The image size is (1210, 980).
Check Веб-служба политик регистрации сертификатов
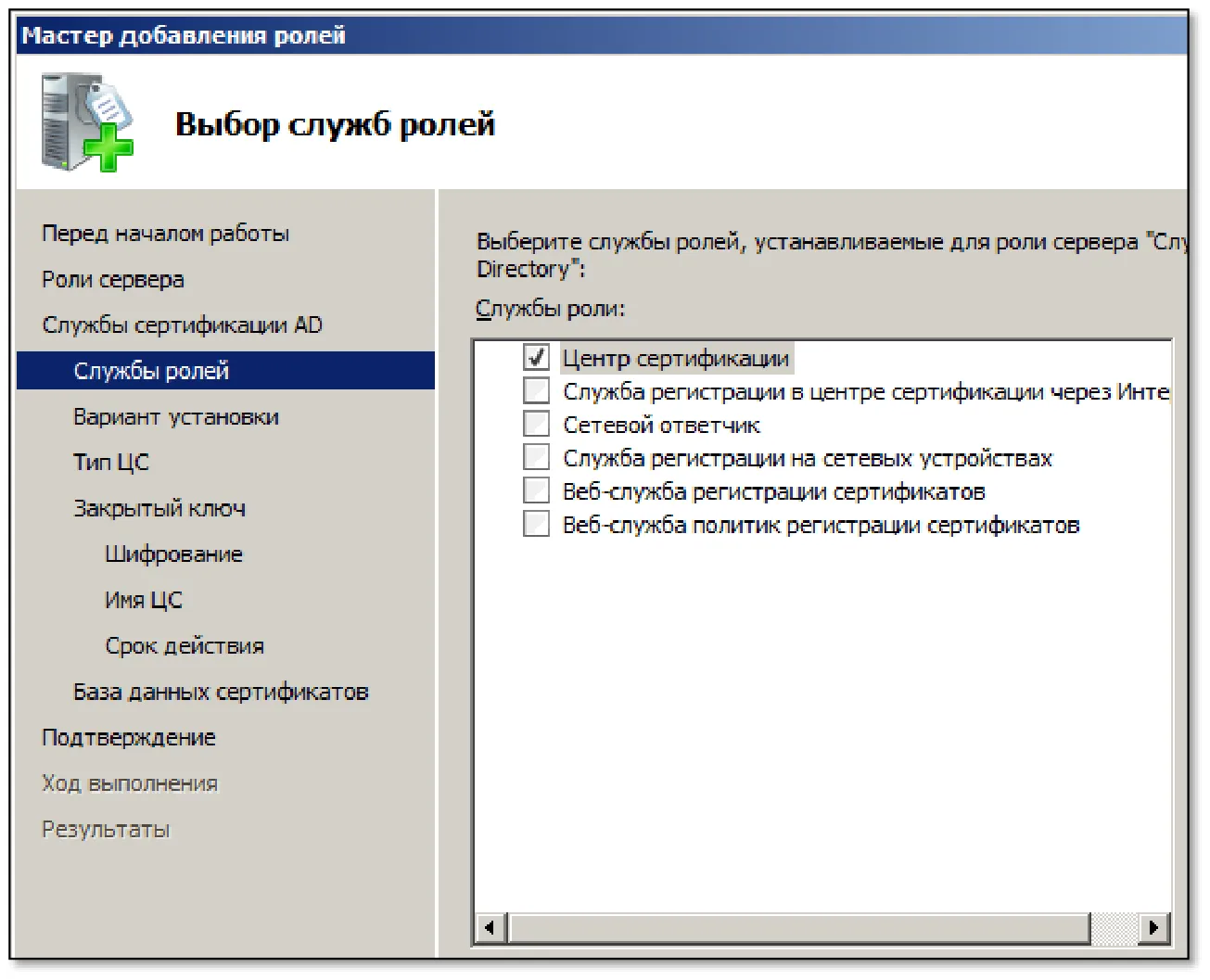tap(536, 524)
